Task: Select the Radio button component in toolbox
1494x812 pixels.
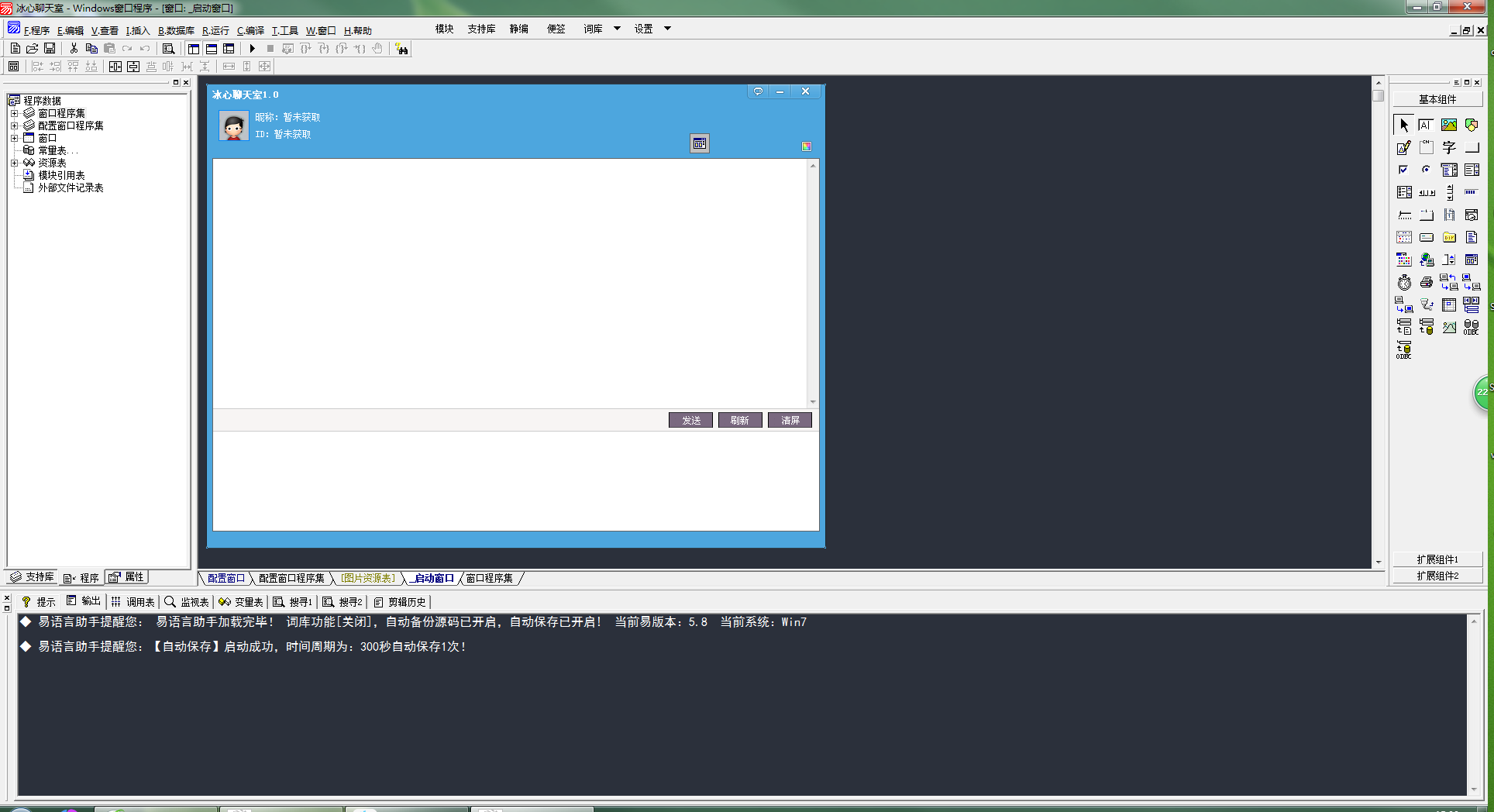Action: point(1426,170)
